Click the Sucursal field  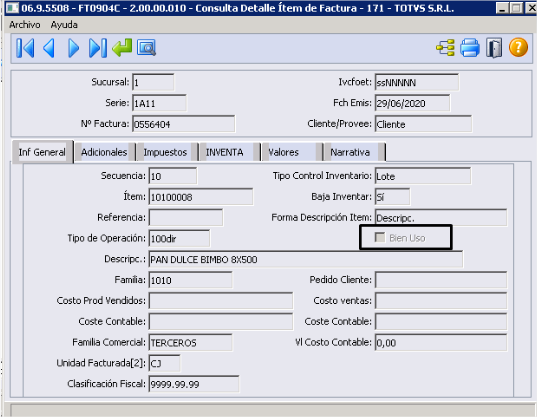click(153, 83)
